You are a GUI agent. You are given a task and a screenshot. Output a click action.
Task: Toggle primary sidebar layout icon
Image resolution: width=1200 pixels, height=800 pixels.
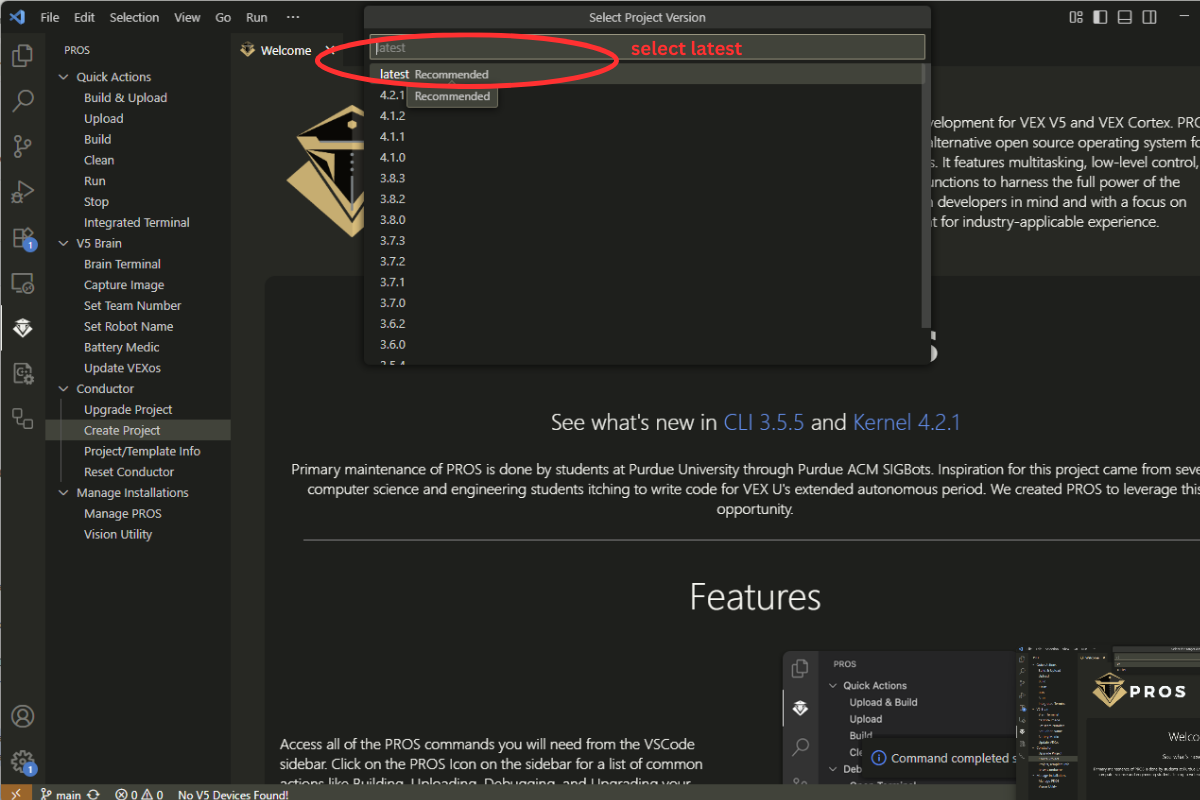click(x=1101, y=17)
